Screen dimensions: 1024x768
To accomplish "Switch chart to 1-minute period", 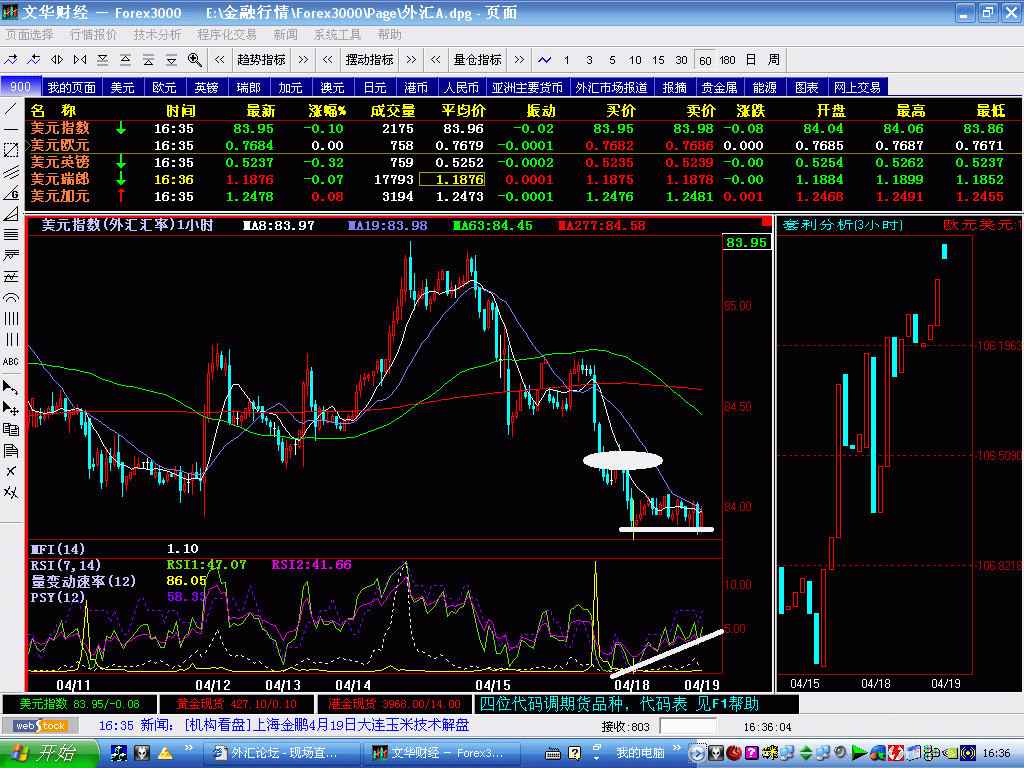I will pyautogui.click(x=566, y=60).
